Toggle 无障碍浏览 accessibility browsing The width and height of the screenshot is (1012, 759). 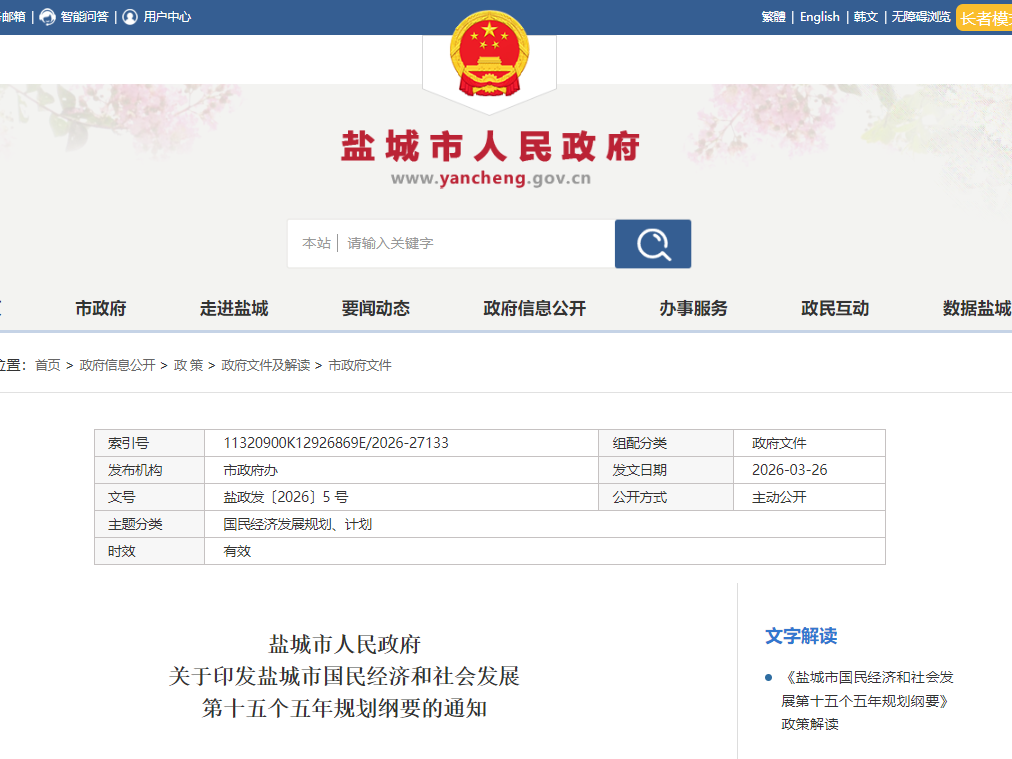pyautogui.click(x=920, y=17)
